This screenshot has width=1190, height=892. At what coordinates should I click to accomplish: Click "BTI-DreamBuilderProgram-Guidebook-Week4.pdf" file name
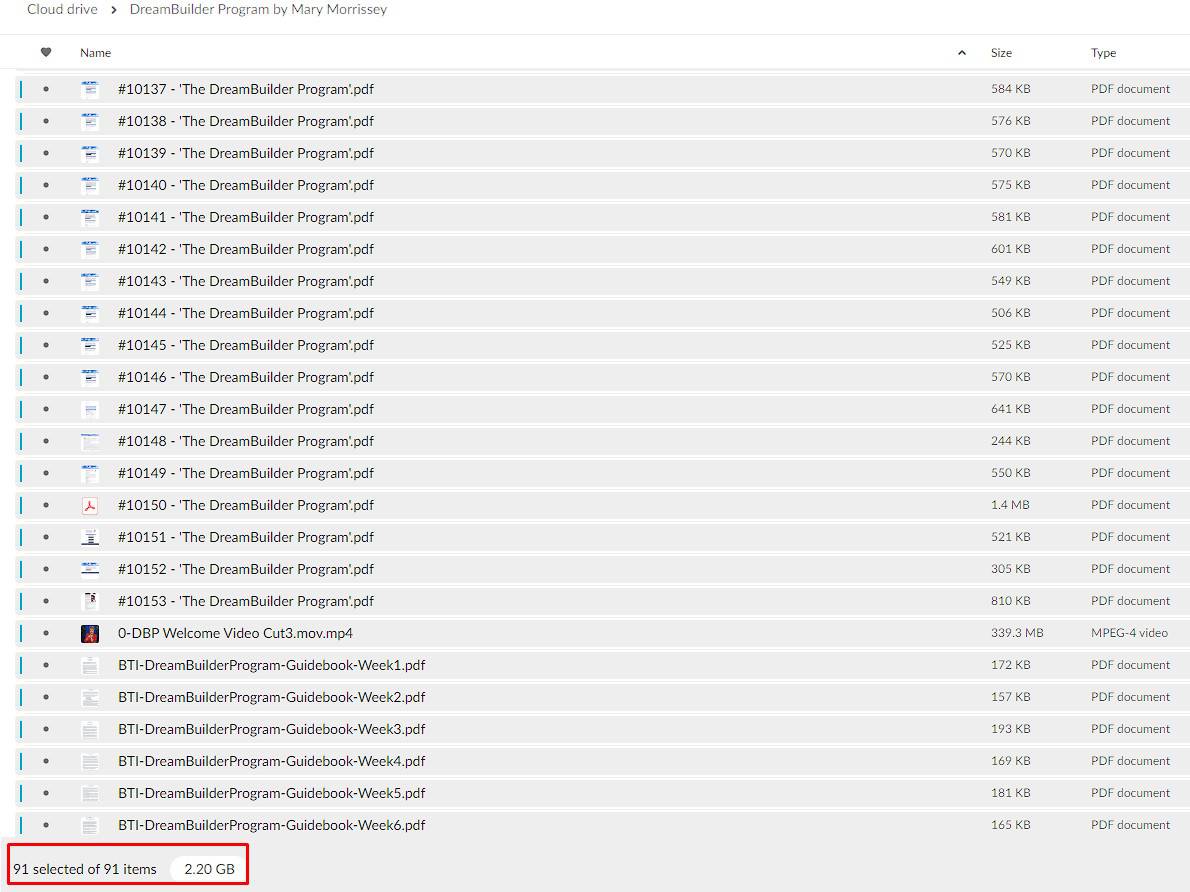272,761
